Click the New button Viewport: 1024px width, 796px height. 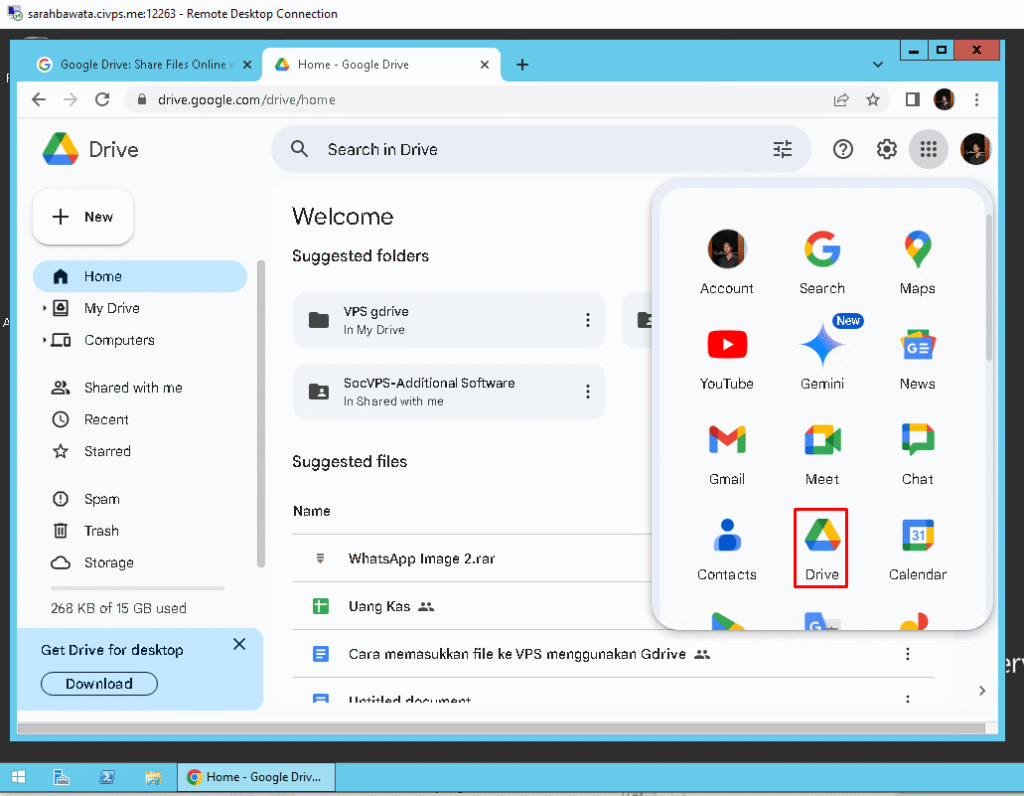pyautogui.click(x=83, y=217)
